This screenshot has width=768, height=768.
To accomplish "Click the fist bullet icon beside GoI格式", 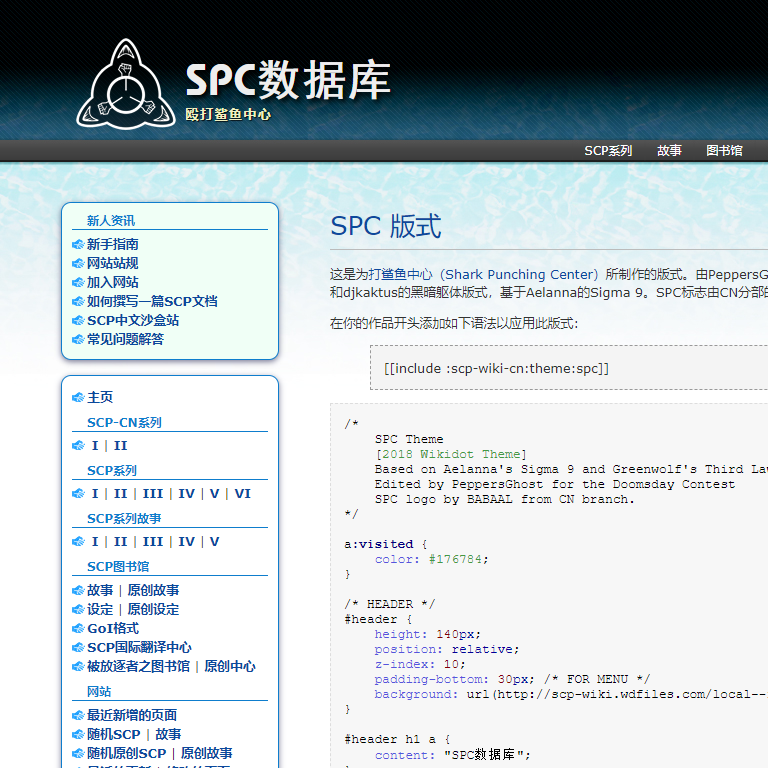I will [x=78, y=628].
